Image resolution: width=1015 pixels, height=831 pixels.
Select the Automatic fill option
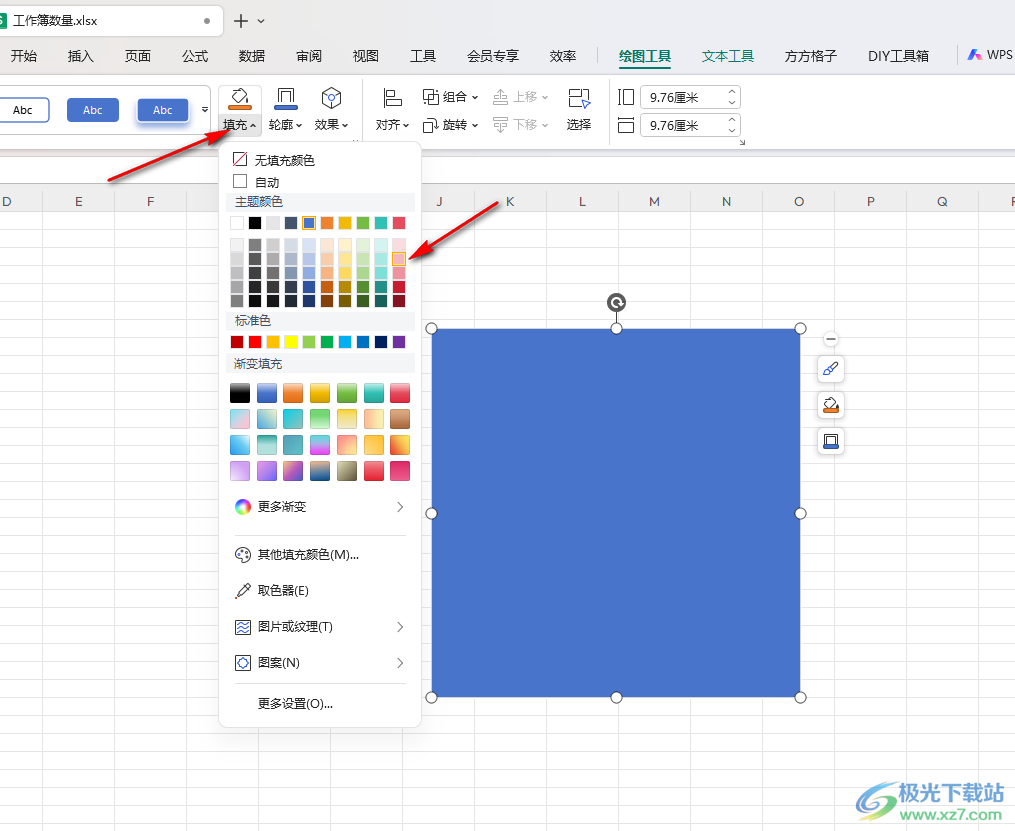click(x=256, y=182)
